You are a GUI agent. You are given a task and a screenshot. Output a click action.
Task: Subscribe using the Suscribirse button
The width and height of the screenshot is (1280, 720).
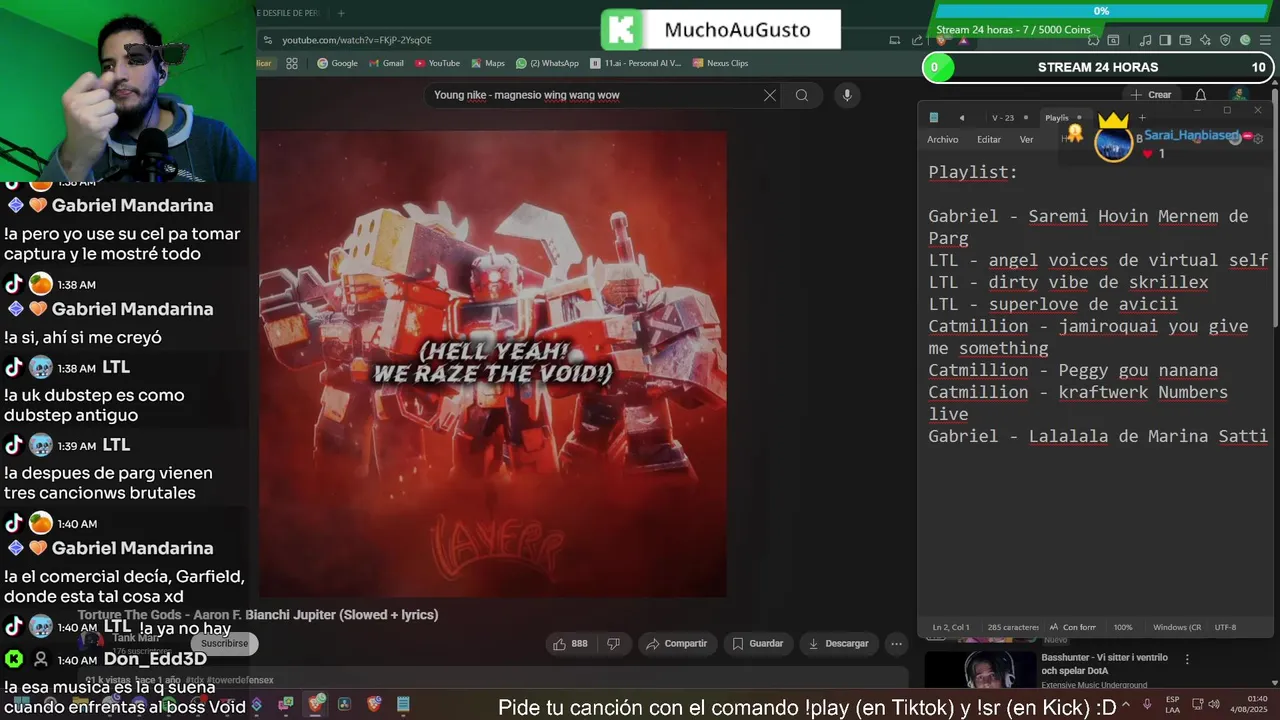(224, 643)
